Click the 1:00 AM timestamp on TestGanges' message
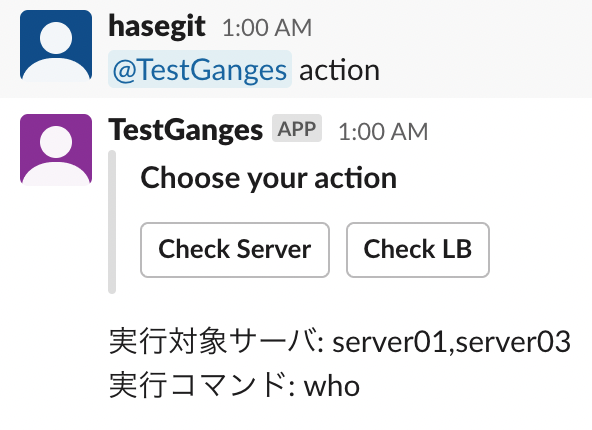The width and height of the screenshot is (592, 430). tap(383, 132)
